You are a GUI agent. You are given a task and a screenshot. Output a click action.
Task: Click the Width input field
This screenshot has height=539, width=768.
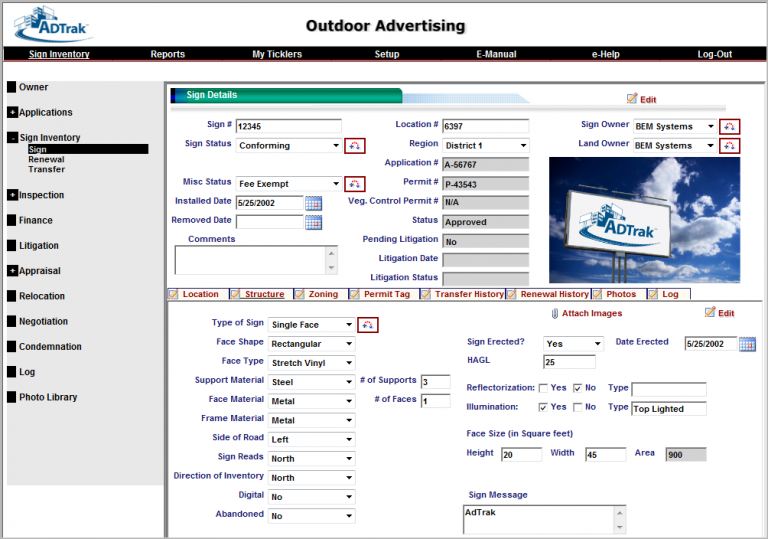605,454
